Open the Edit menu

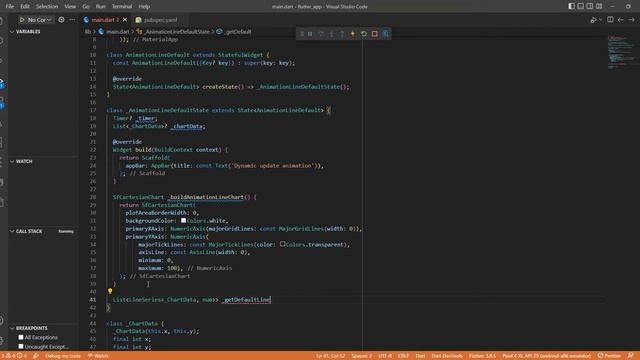pos(25,7)
